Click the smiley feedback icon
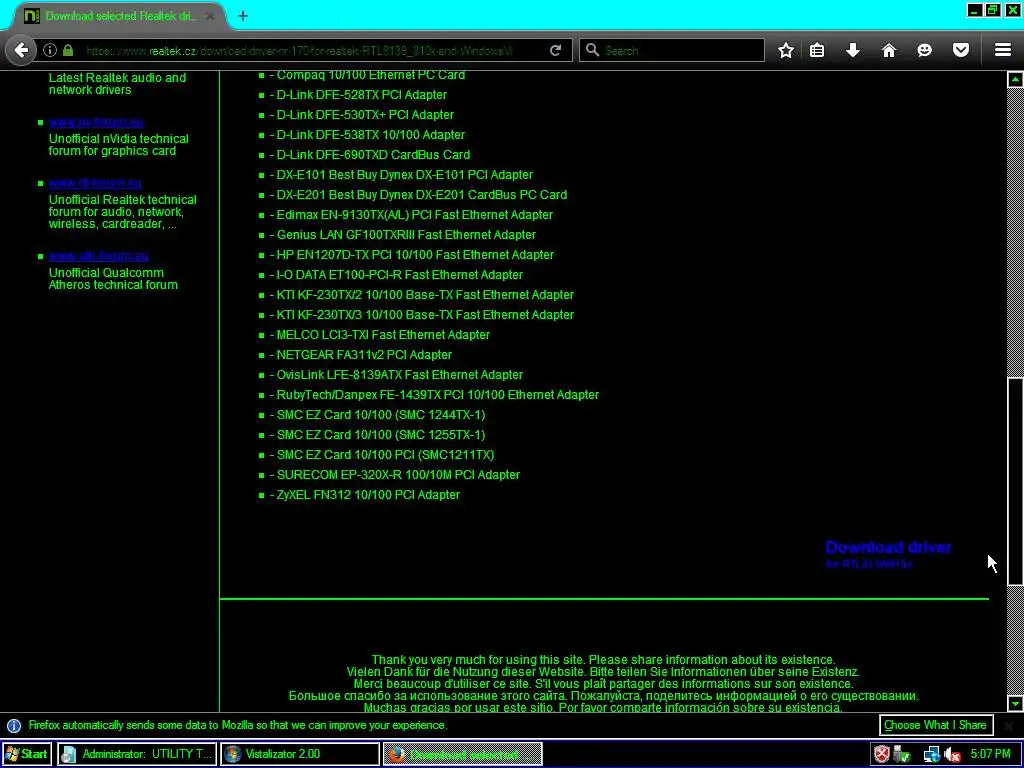 pyautogui.click(x=925, y=50)
